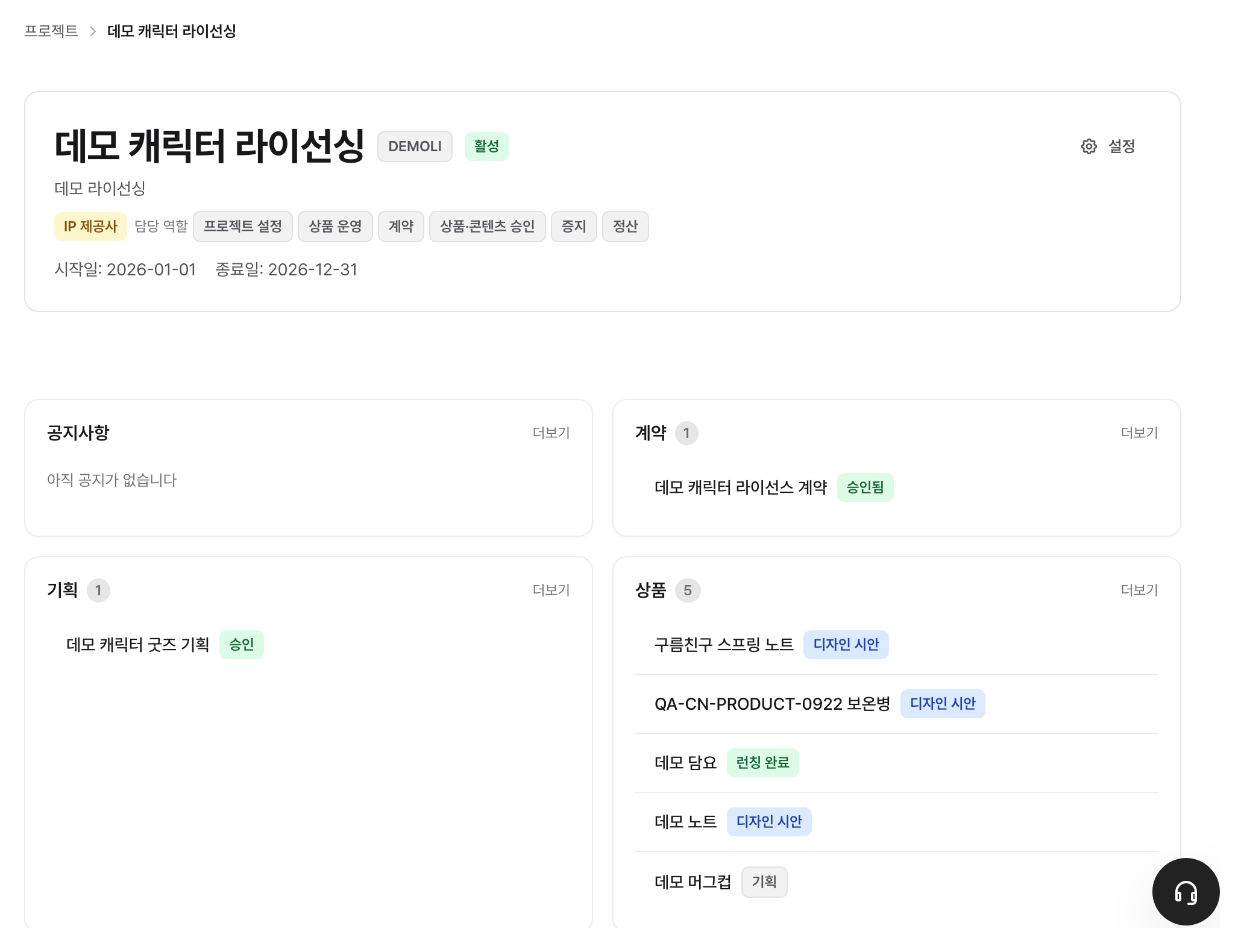The image size is (1244, 952).
Task: Click the breadcrumb chevron separator
Action: coord(93,31)
